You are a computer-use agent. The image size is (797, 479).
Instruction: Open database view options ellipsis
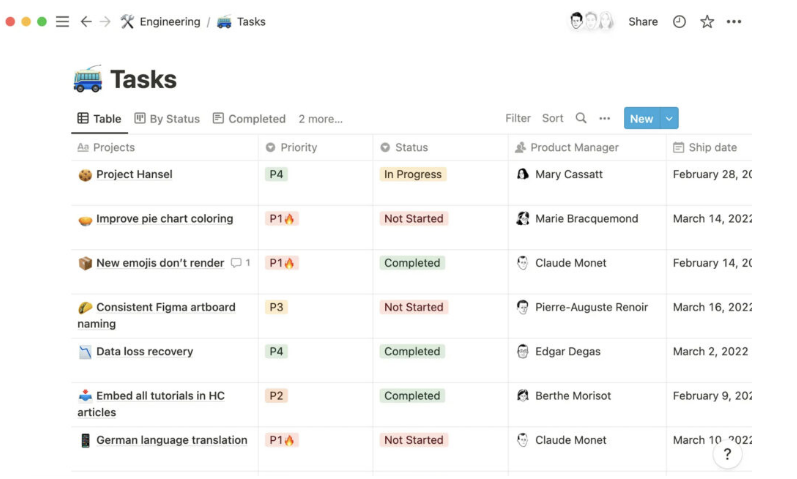(604, 118)
